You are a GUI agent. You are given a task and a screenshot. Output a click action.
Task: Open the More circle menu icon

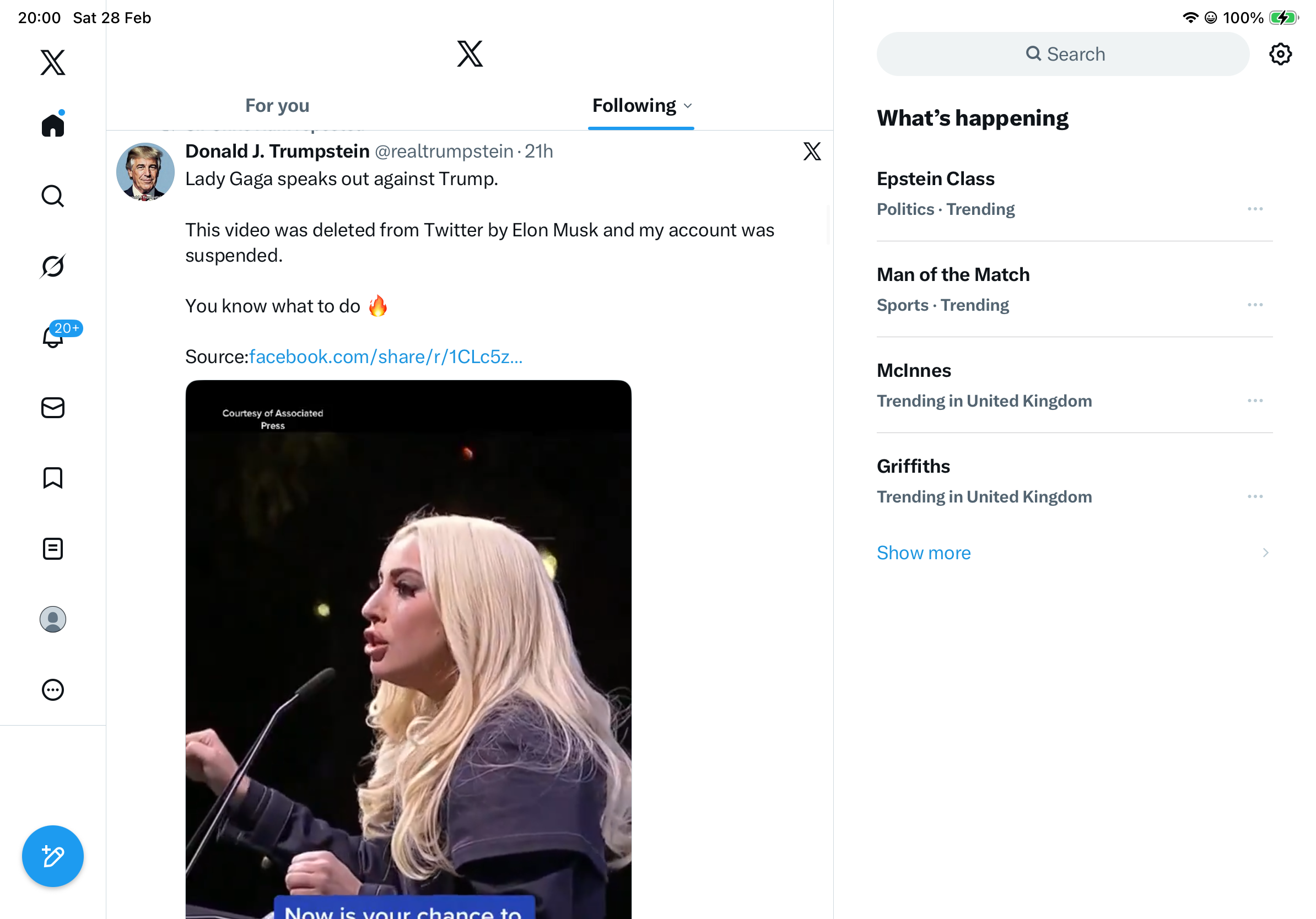coord(53,689)
